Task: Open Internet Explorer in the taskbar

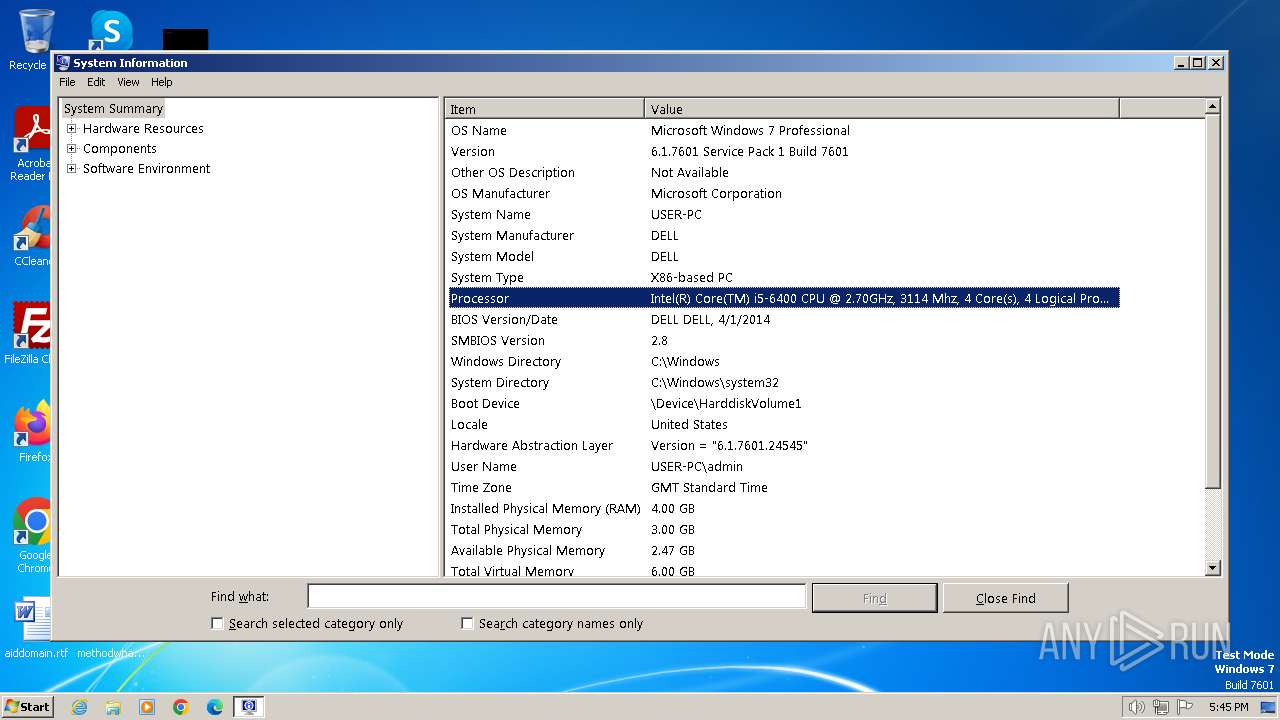Action: pyautogui.click(x=79, y=707)
